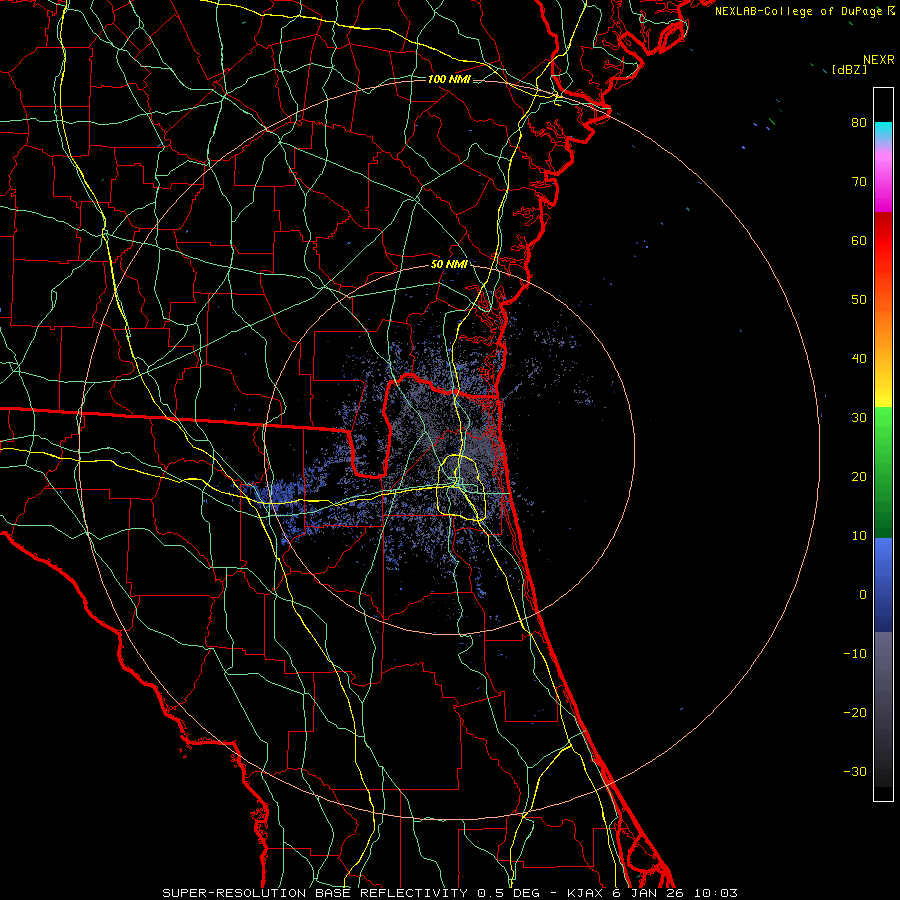This screenshot has width=900, height=900.
Task: Select the 70 value on the dBZ scale
Action: click(x=859, y=182)
